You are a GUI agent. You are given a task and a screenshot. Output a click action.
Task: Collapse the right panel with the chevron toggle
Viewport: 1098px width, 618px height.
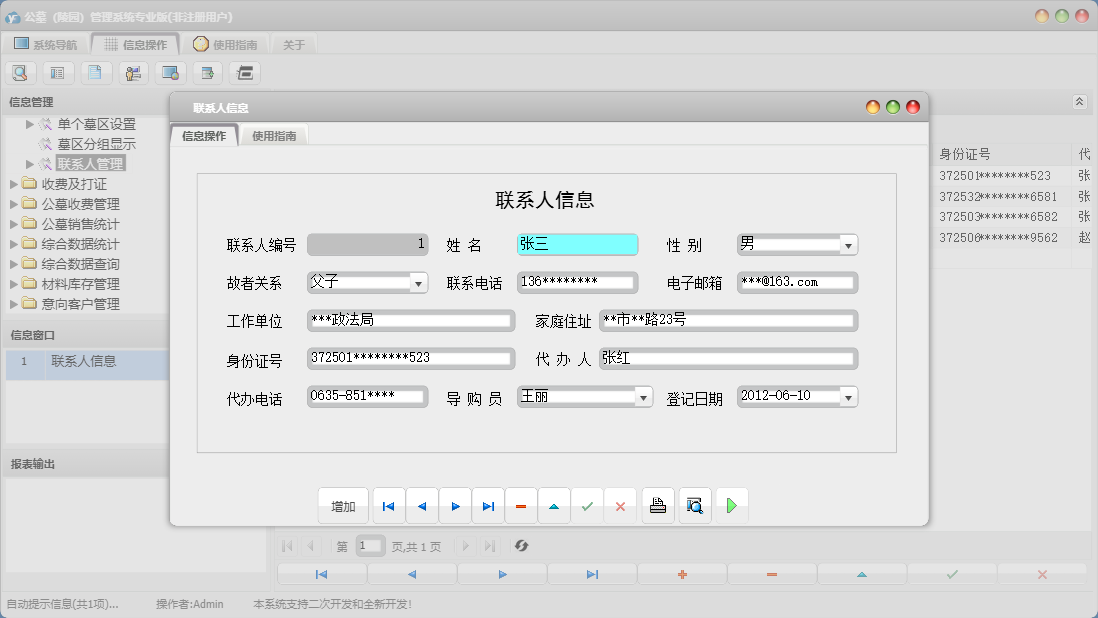pos(1078,100)
